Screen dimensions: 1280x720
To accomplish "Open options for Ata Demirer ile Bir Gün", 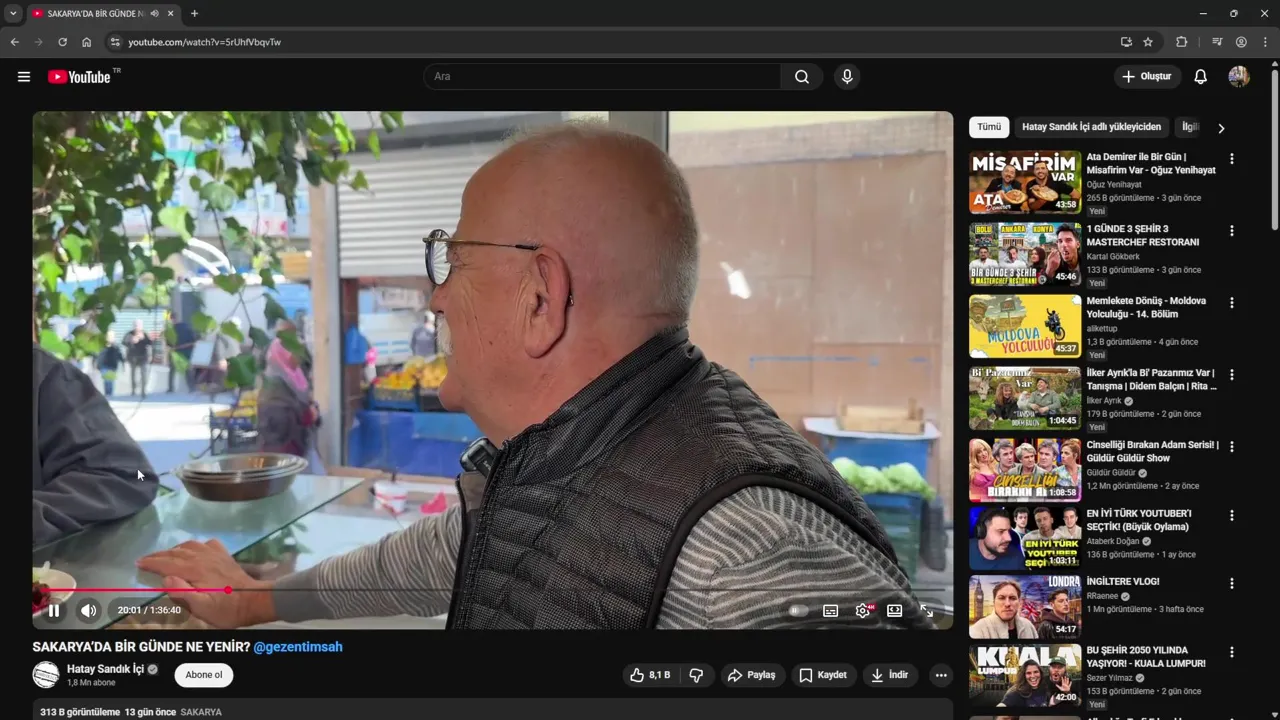I will pyautogui.click(x=1232, y=159).
